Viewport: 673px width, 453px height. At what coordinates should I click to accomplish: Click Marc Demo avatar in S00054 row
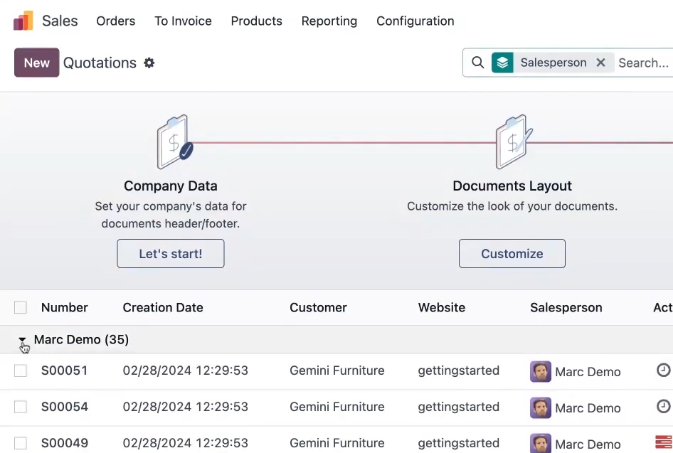pos(540,407)
